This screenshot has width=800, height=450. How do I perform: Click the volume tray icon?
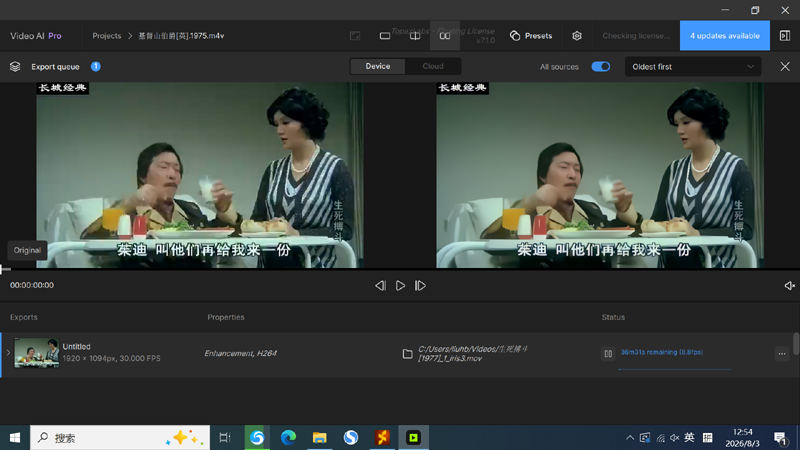[674, 438]
